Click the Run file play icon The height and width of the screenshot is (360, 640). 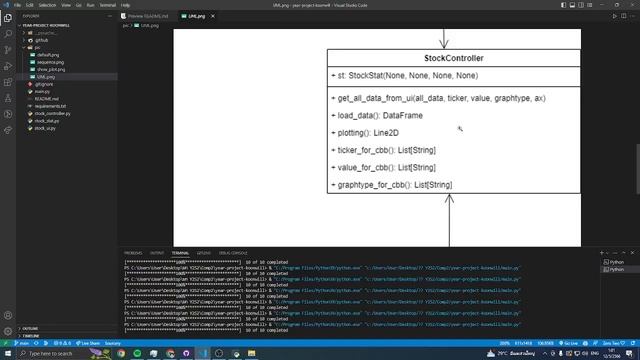click(x=614, y=16)
